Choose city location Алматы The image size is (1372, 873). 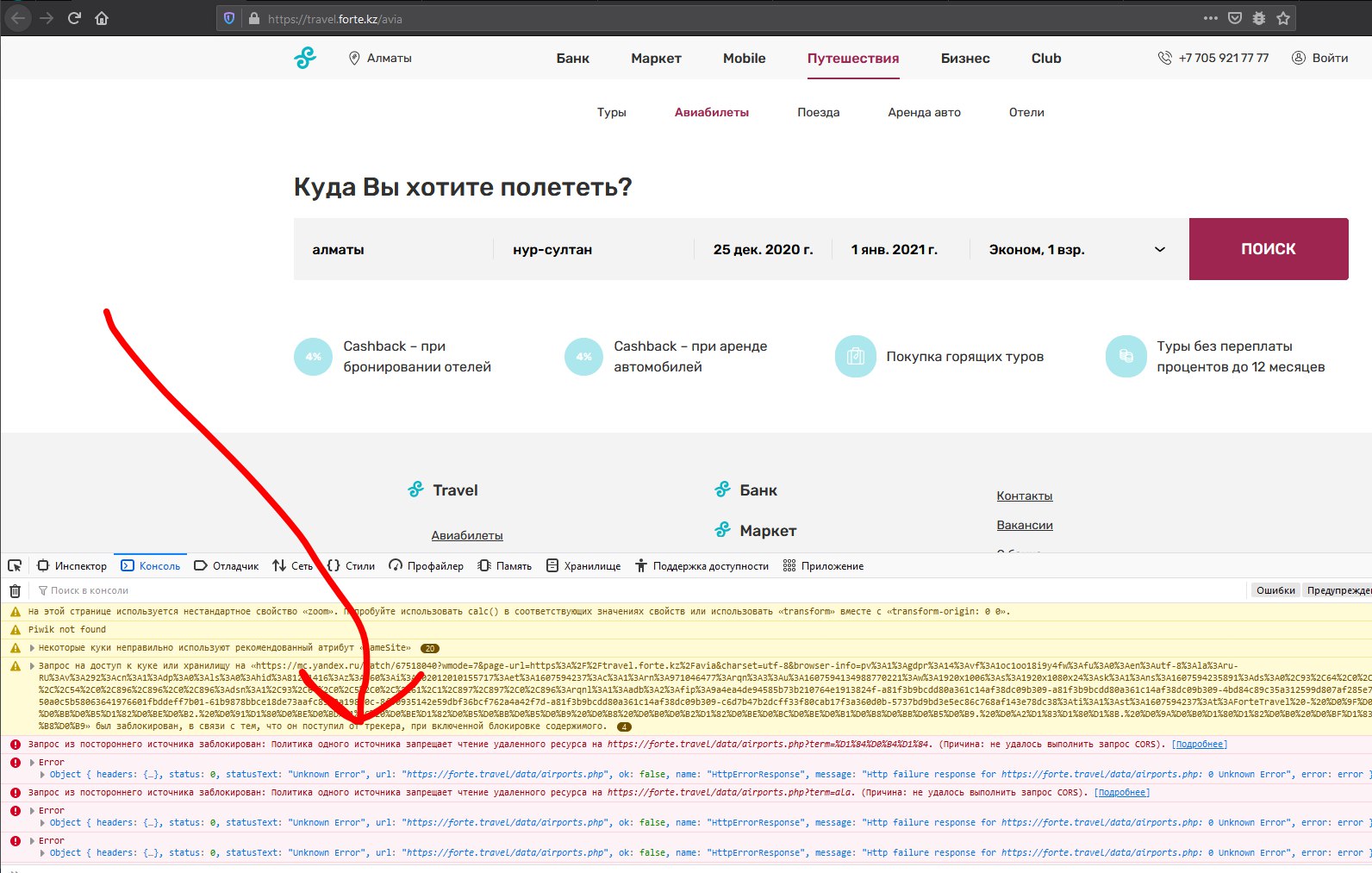[380, 58]
